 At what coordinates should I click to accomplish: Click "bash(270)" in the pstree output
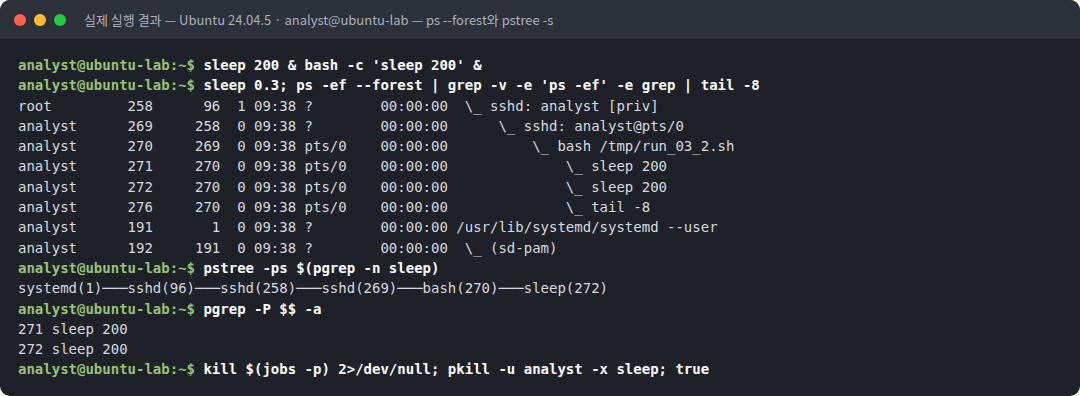point(460,289)
